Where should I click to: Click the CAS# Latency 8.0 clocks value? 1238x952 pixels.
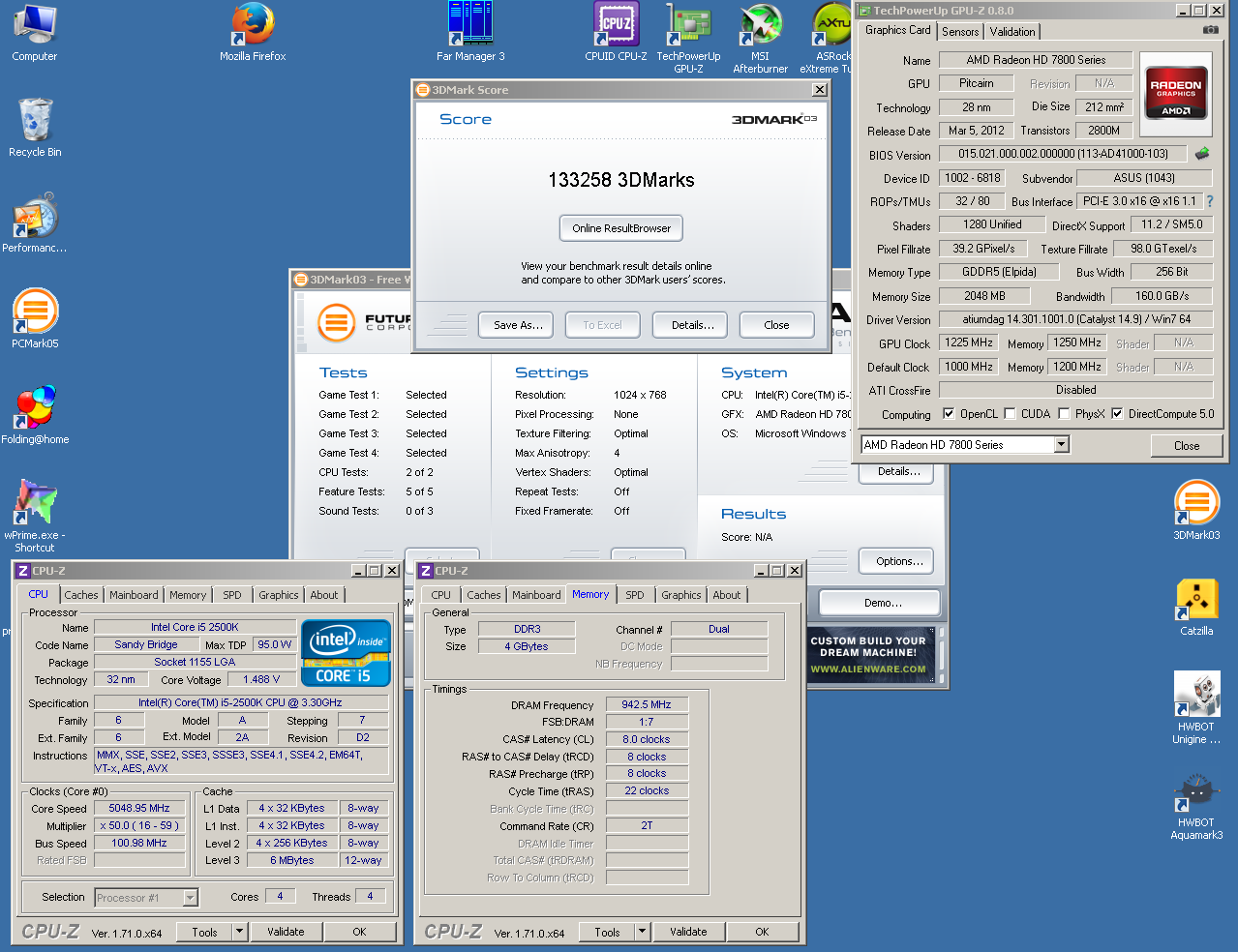click(647, 739)
